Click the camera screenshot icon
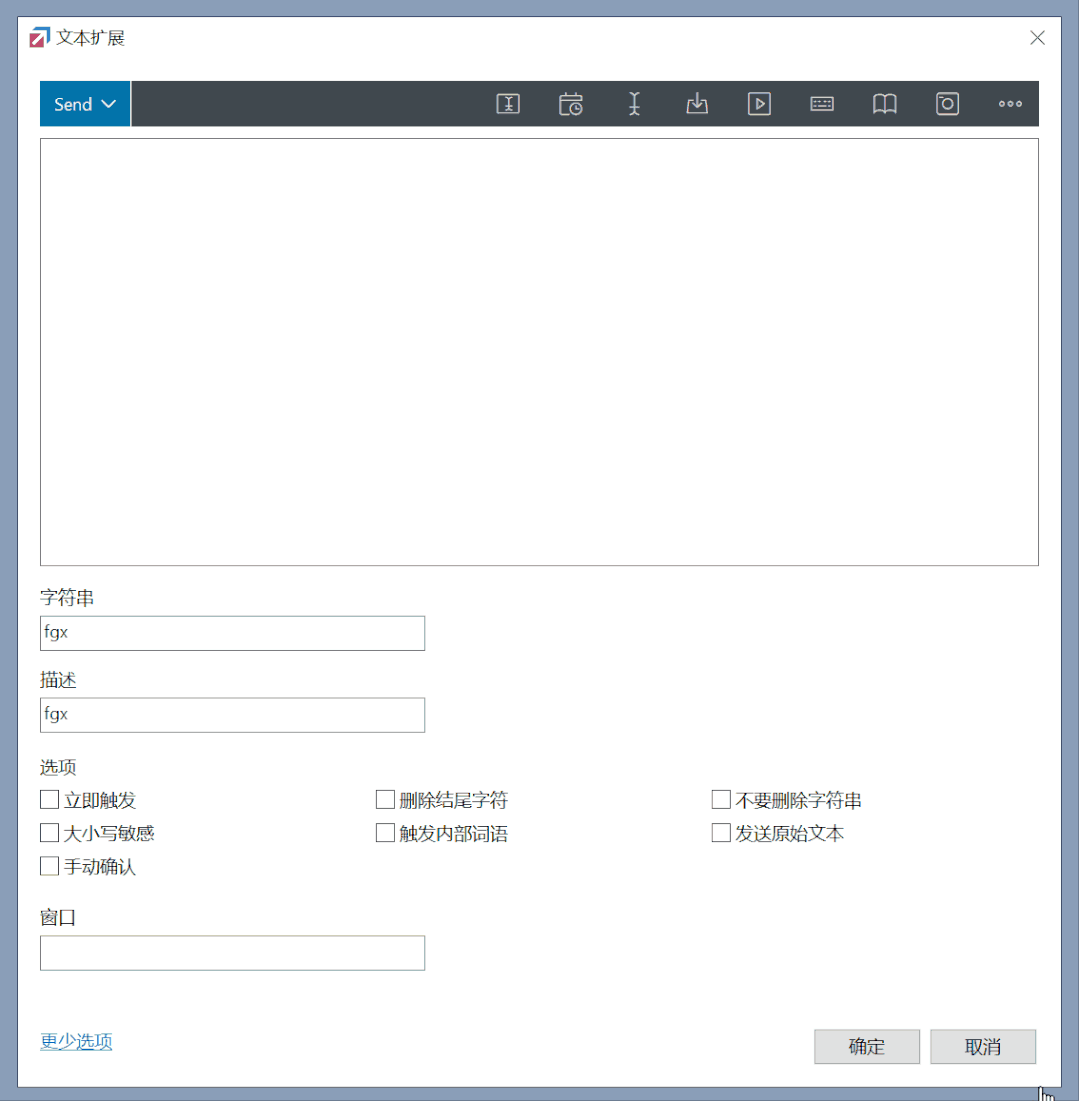1079x1101 pixels. coord(947,104)
